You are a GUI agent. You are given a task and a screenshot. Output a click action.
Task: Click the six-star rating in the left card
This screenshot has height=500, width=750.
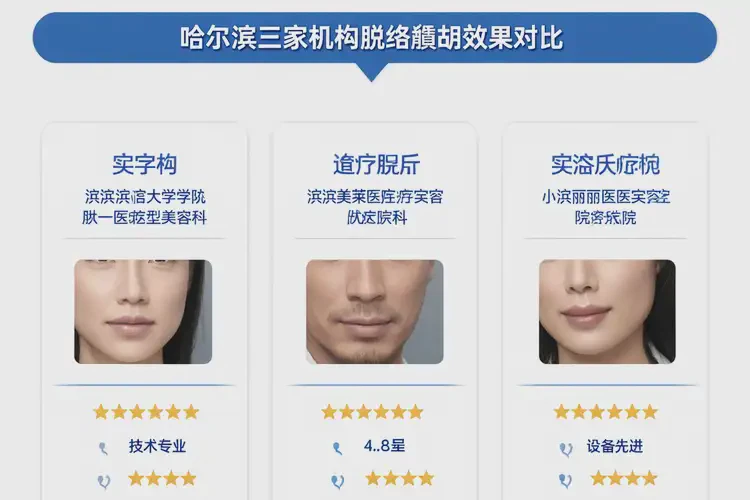coord(146,412)
